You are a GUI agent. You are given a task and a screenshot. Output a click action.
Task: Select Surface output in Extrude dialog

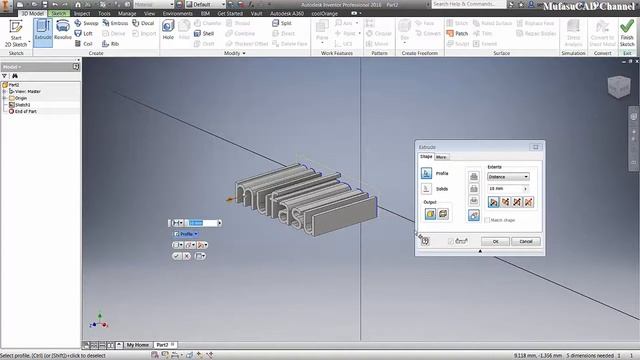point(443,213)
